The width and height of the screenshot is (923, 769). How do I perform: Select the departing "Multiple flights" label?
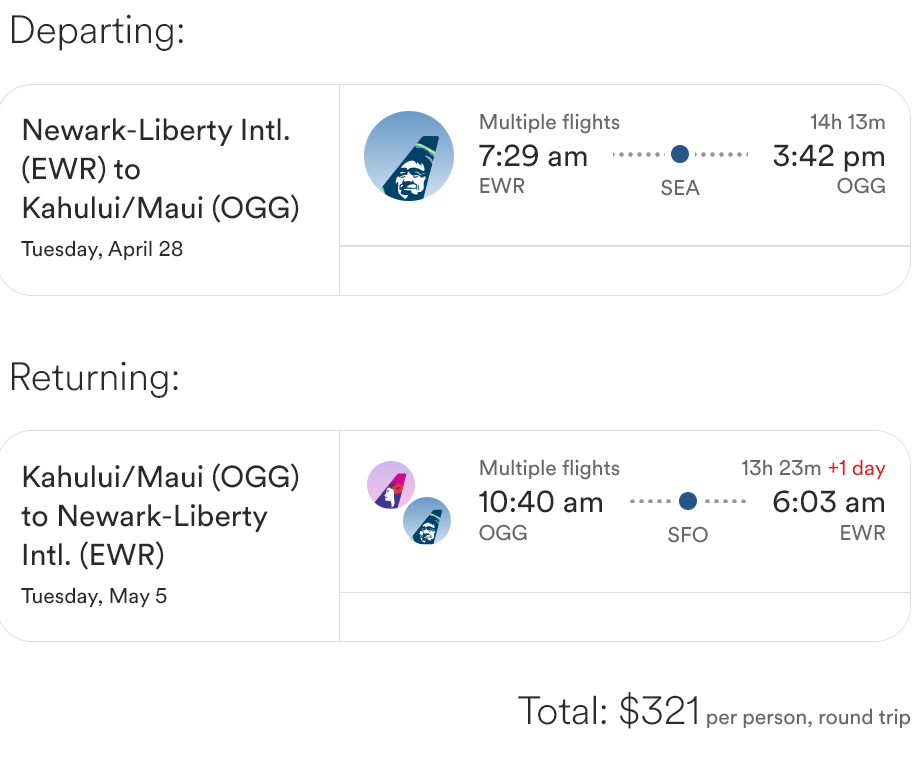tap(549, 122)
